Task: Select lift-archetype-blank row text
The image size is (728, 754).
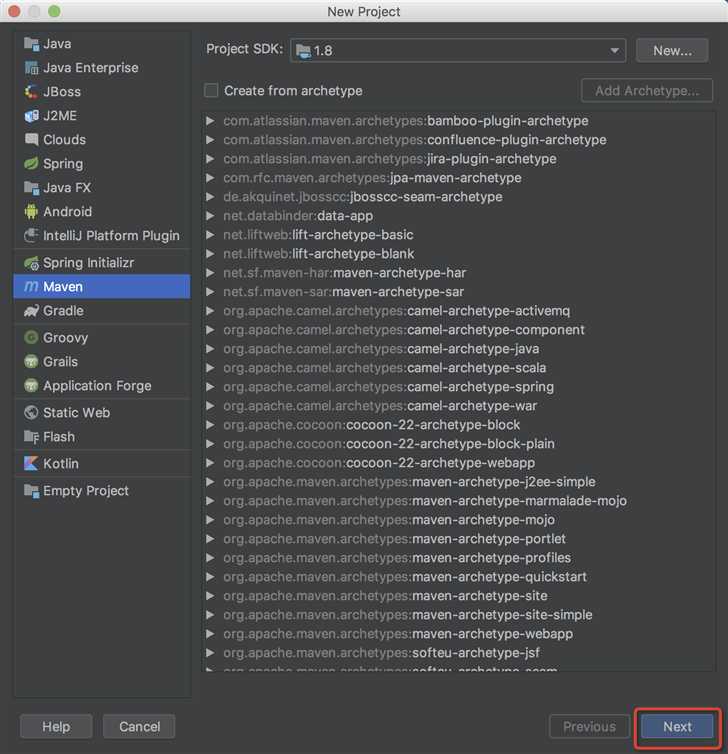Action: pos(318,254)
